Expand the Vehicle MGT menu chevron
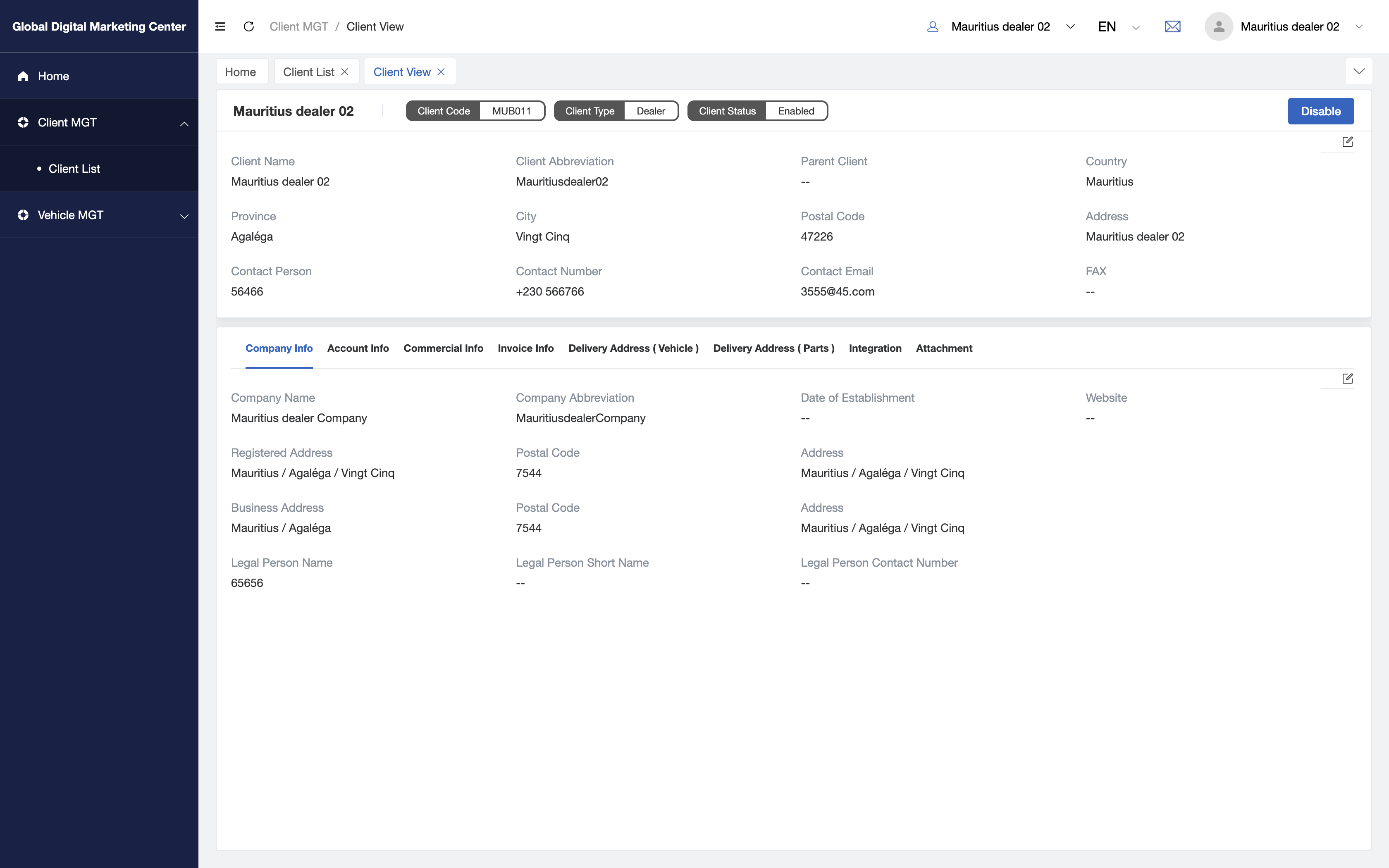 [x=184, y=216]
